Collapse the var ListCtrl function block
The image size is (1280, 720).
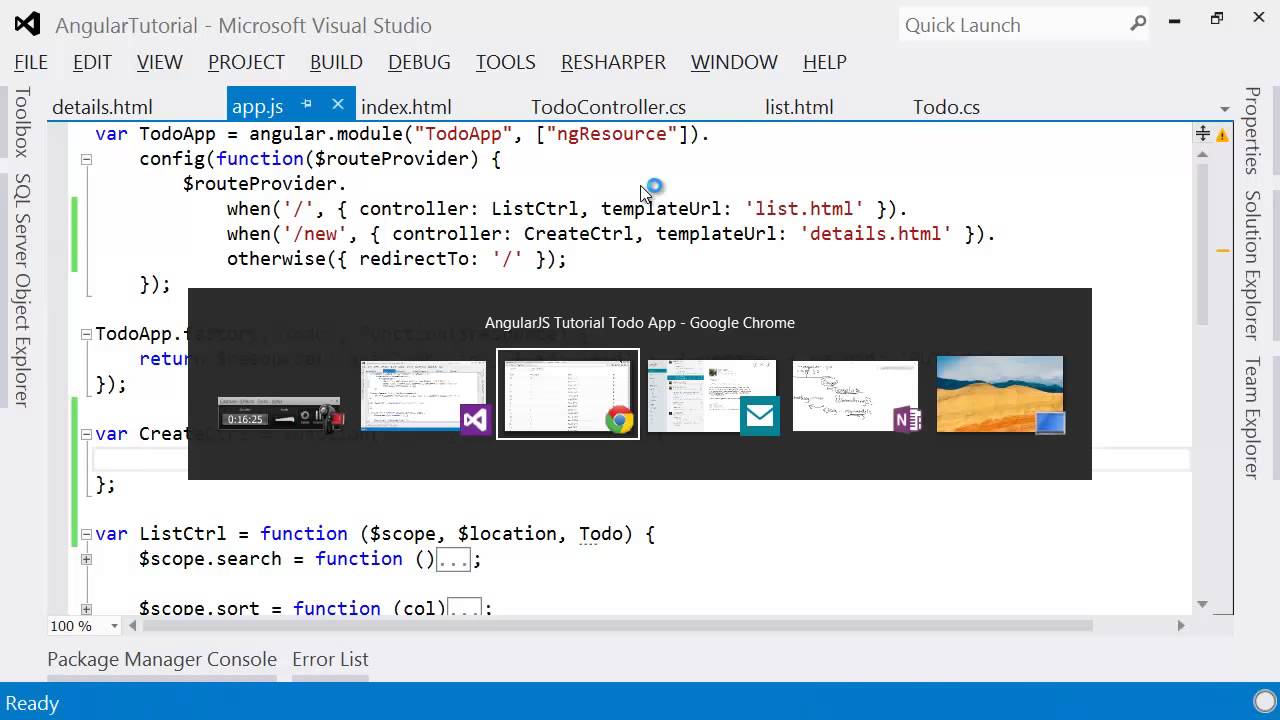tap(86, 534)
